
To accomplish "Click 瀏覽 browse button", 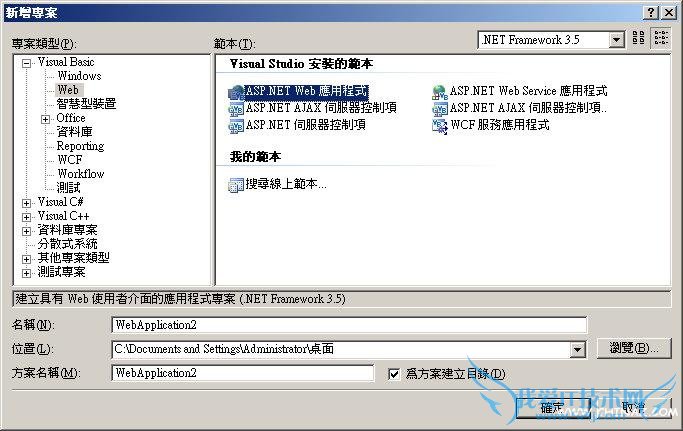I will click(634, 348).
